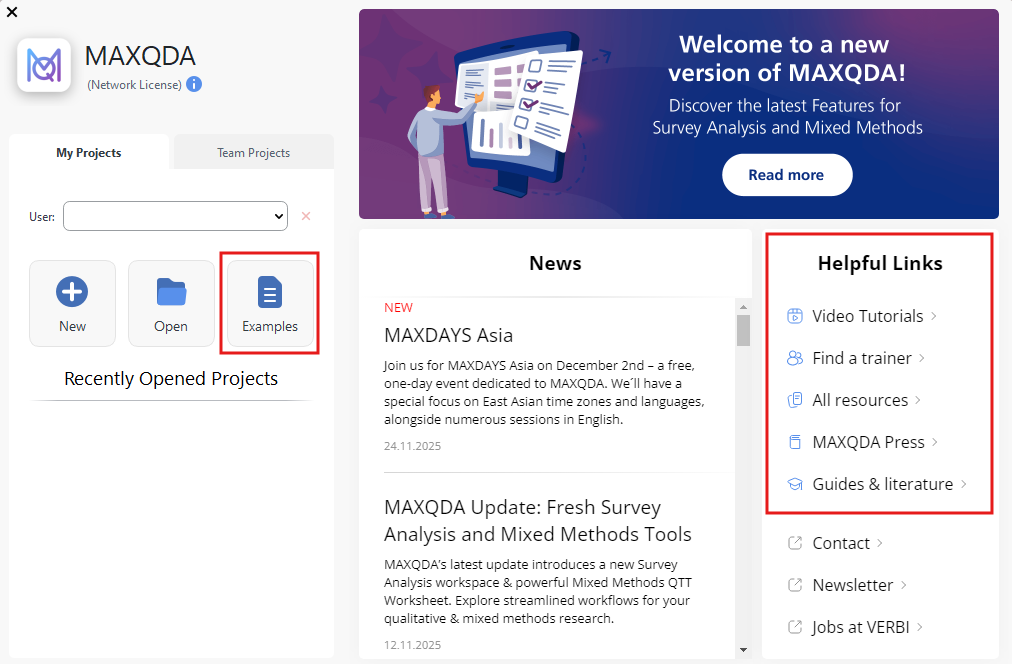Click the Find a trainer people icon

(x=795, y=358)
